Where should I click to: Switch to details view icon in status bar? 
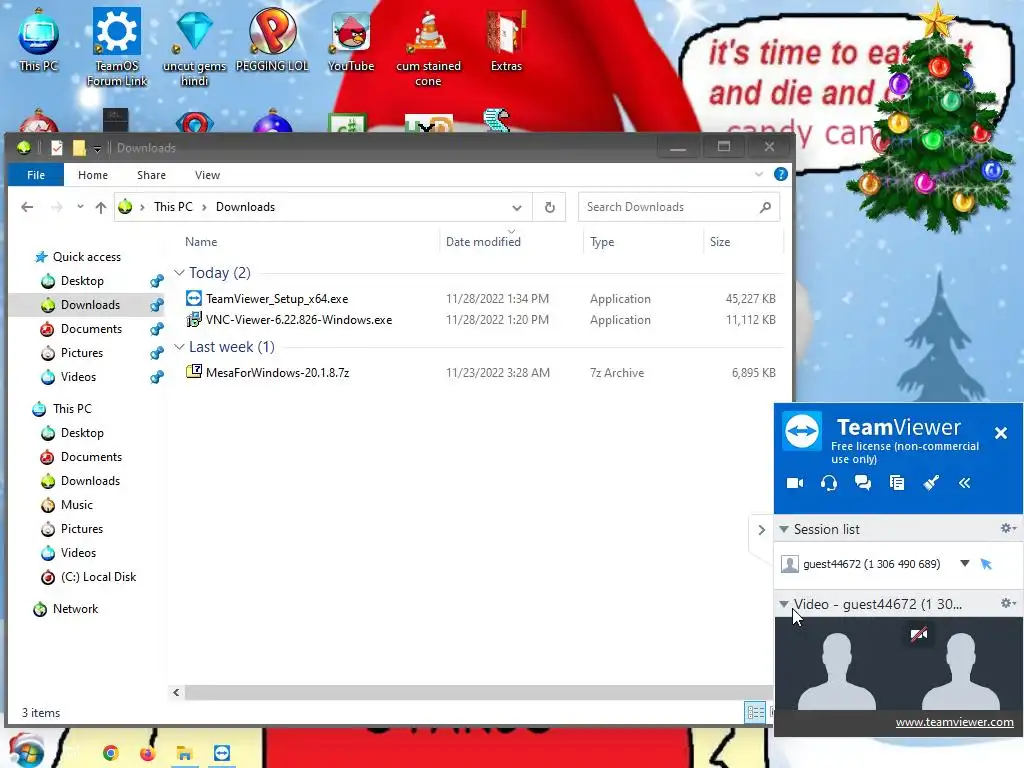(755, 712)
